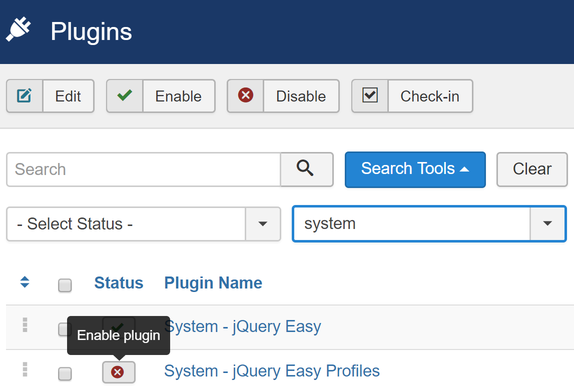Click the Edit toolbar button label
Viewport: 574px width, 388px height.
pyautogui.click(x=68, y=96)
